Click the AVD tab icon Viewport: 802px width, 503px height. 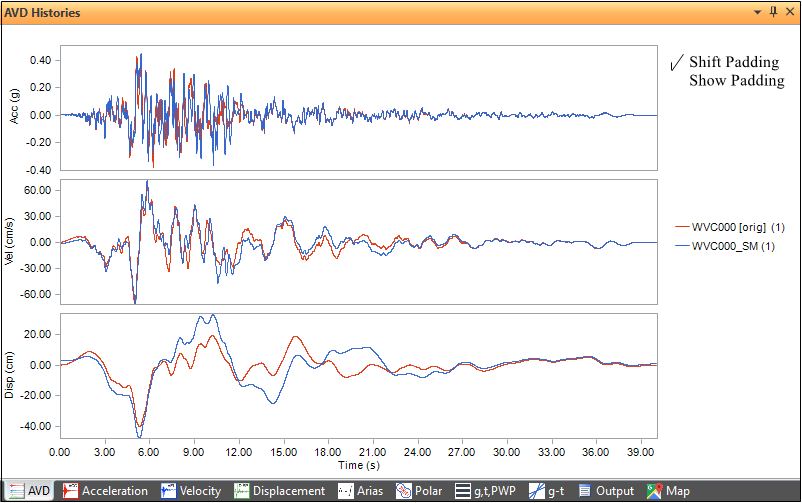pyautogui.click(x=14, y=491)
